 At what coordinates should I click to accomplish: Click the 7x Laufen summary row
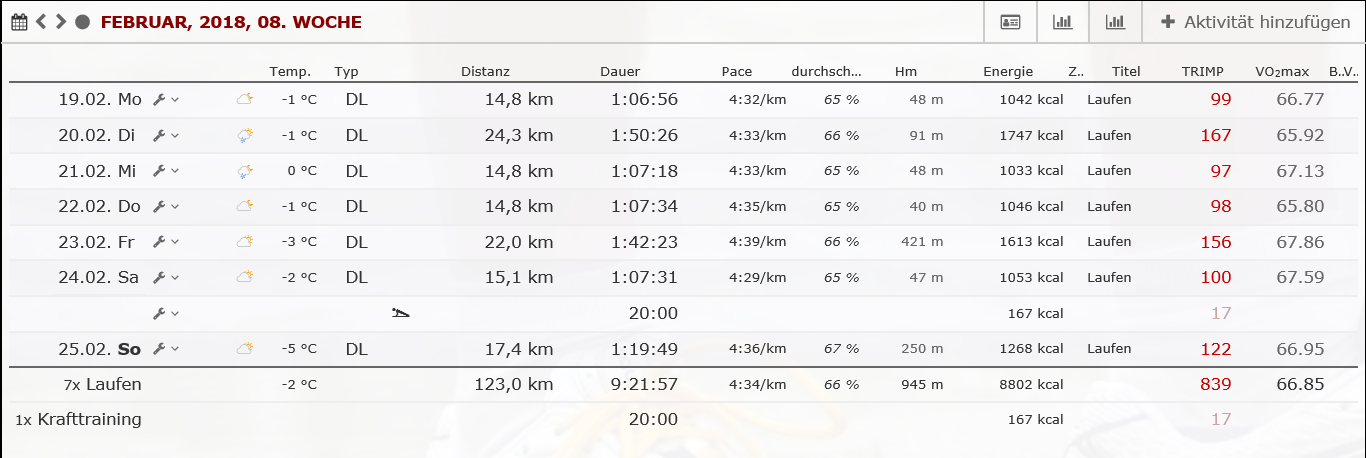coord(104,385)
